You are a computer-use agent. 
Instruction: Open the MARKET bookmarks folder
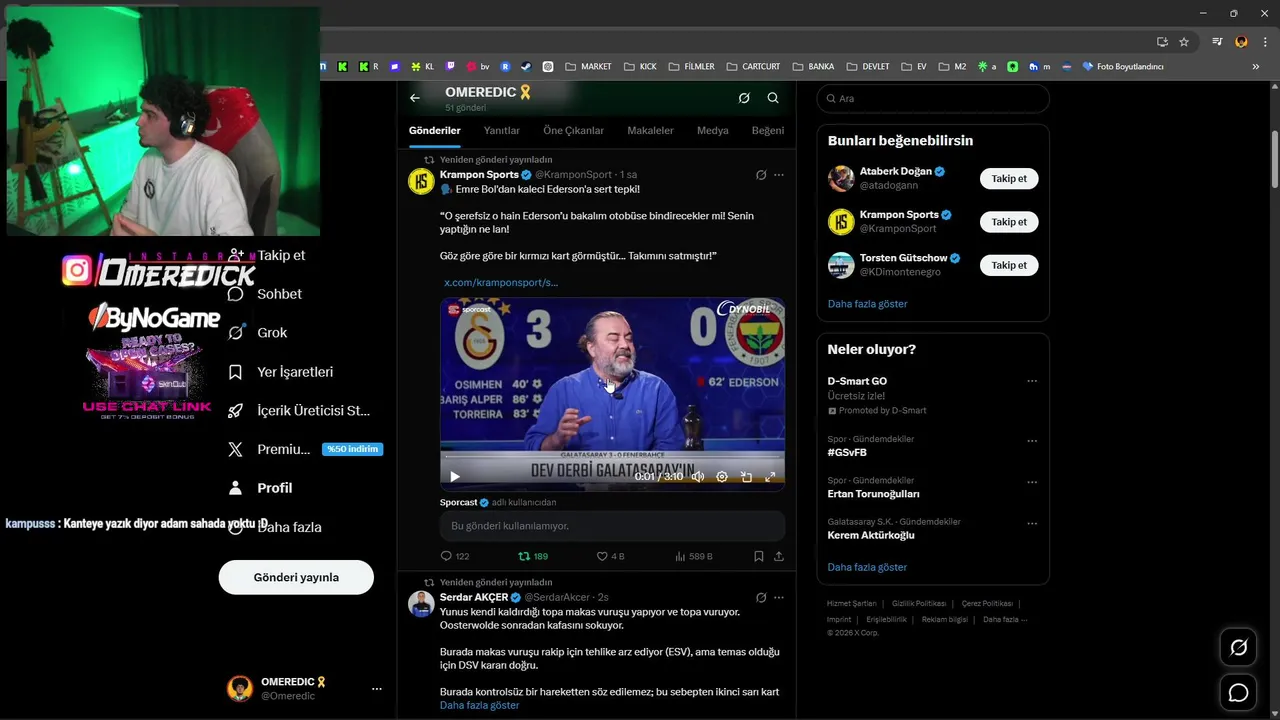[x=588, y=67]
